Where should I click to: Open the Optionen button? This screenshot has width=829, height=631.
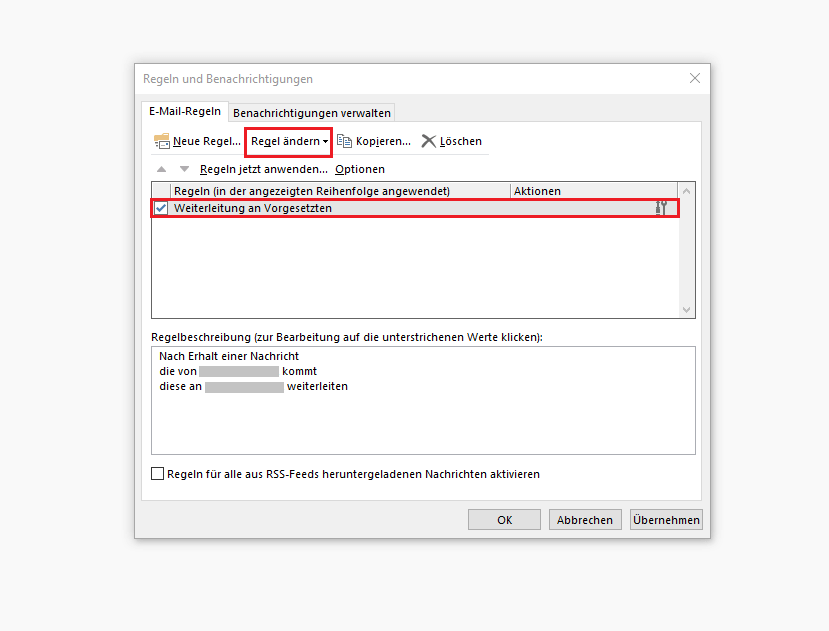360,169
